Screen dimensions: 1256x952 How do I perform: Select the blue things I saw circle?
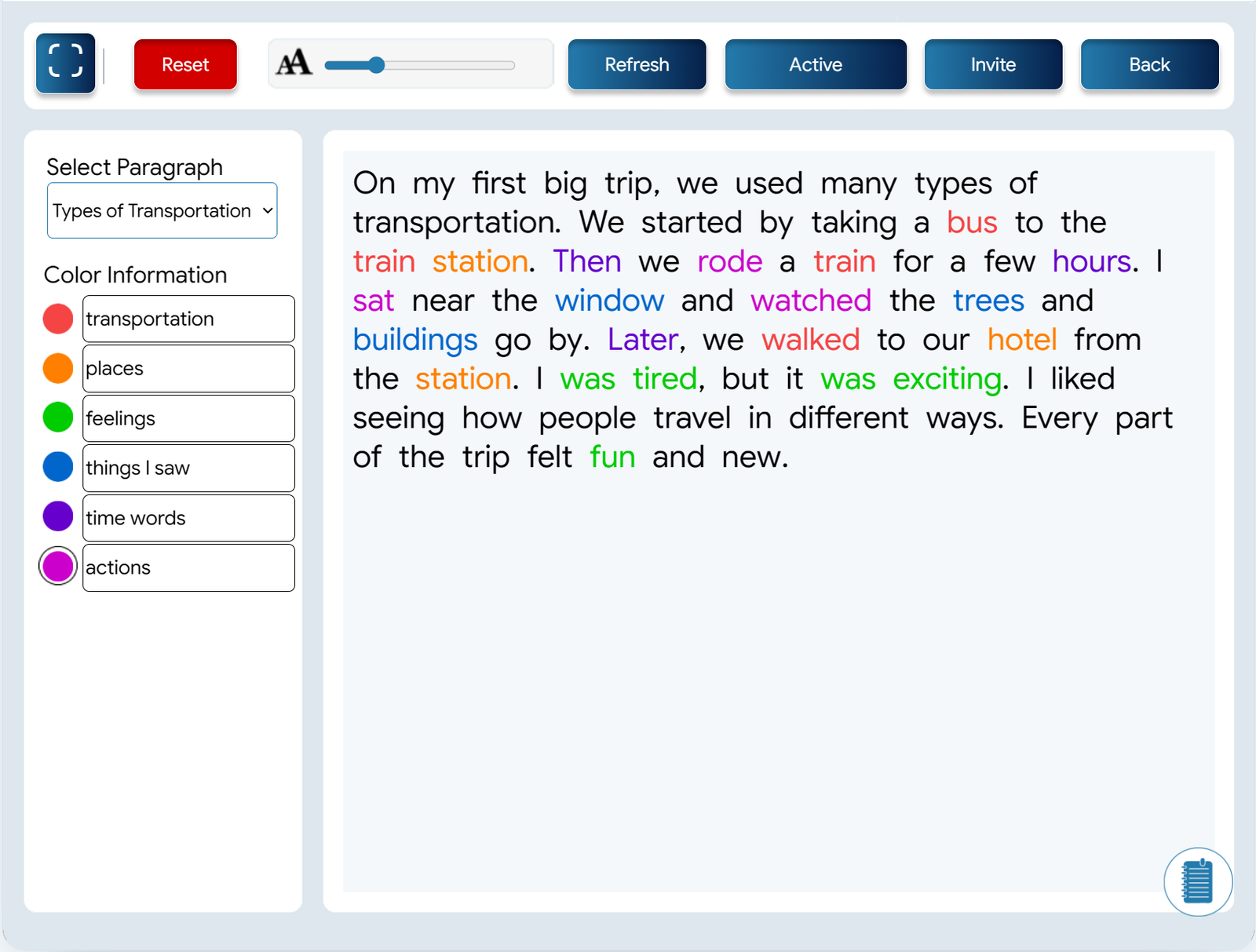(x=58, y=467)
